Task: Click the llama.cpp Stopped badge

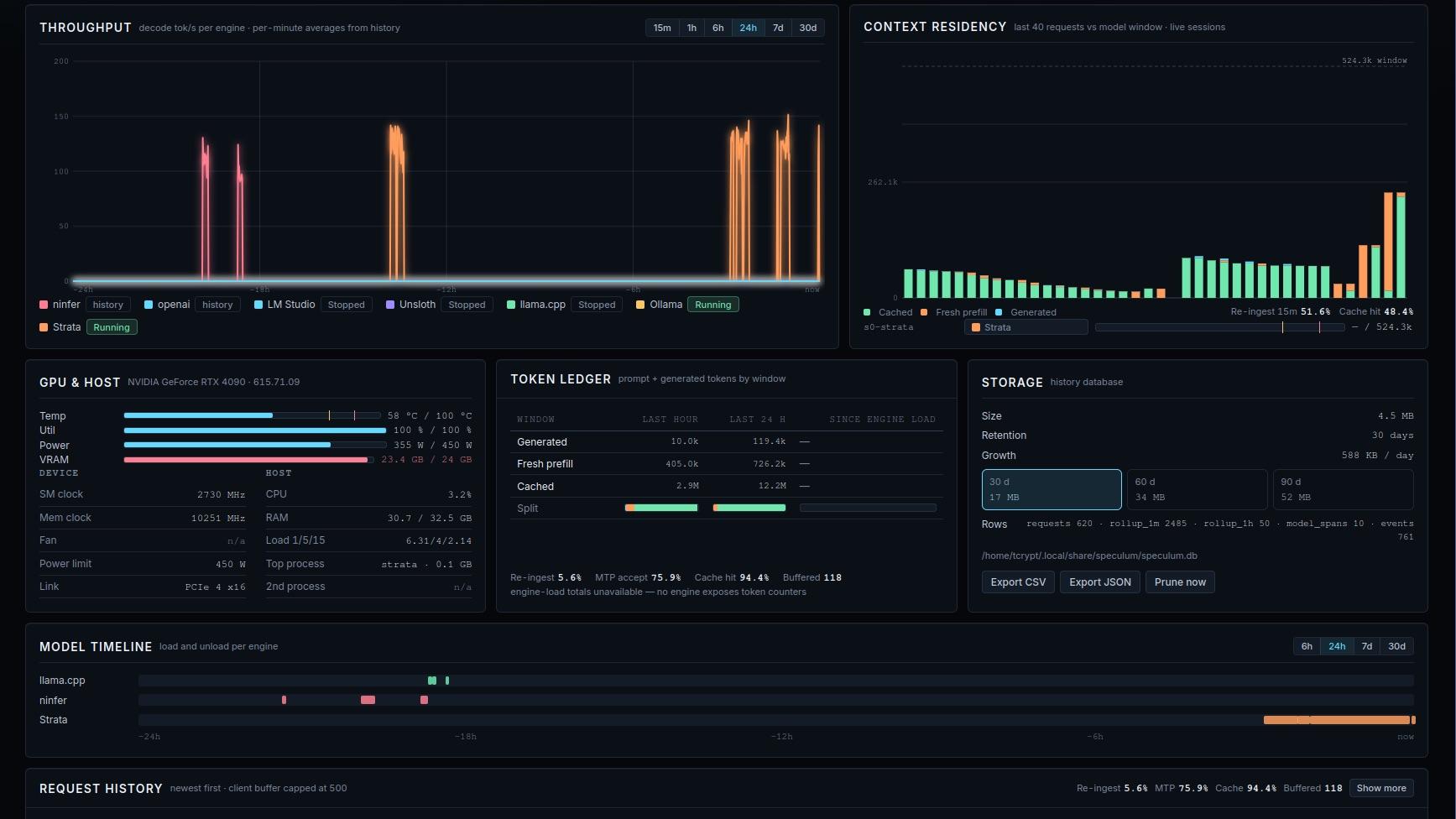Action: click(597, 305)
